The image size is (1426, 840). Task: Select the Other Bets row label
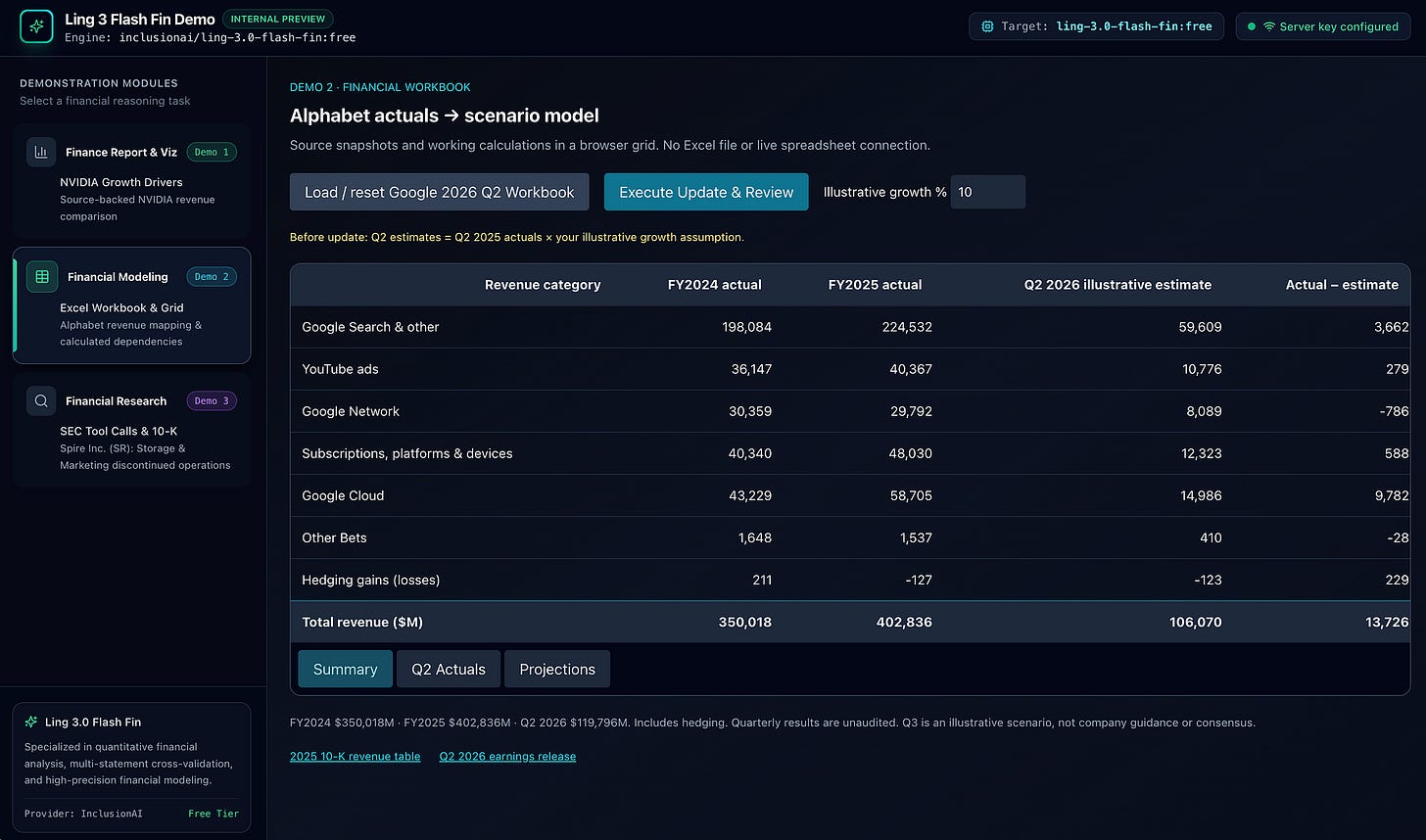(x=334, y=537)
